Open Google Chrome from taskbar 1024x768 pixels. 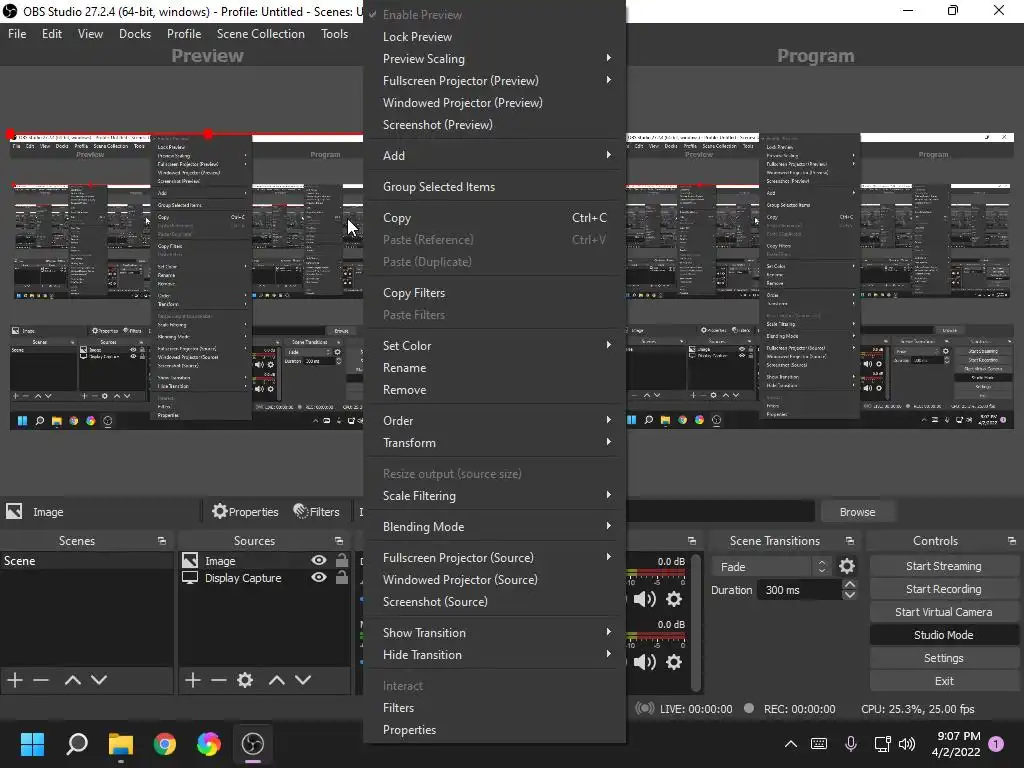click(x=165, y=744)
